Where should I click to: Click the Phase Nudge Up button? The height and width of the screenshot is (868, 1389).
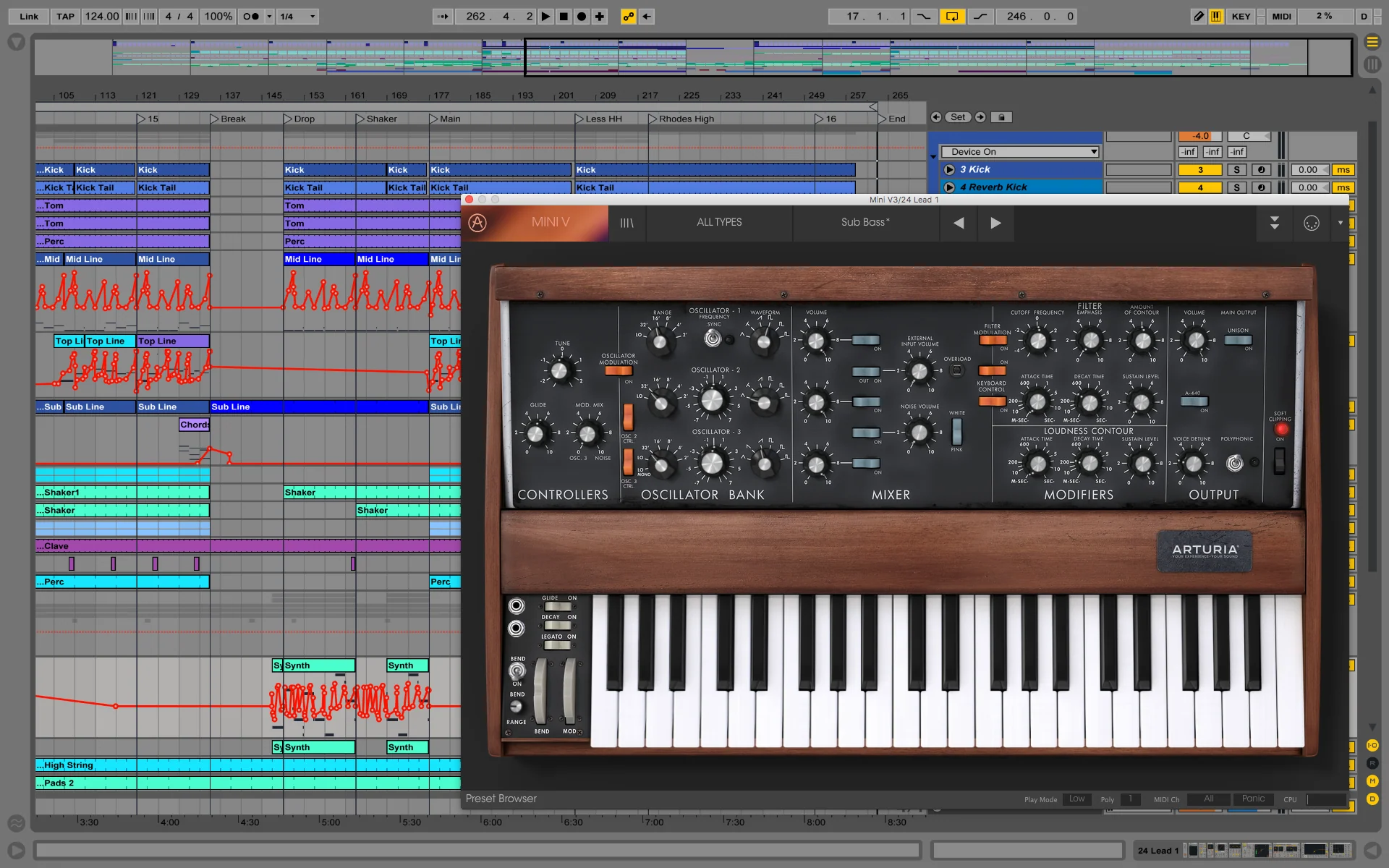[149, 16]
